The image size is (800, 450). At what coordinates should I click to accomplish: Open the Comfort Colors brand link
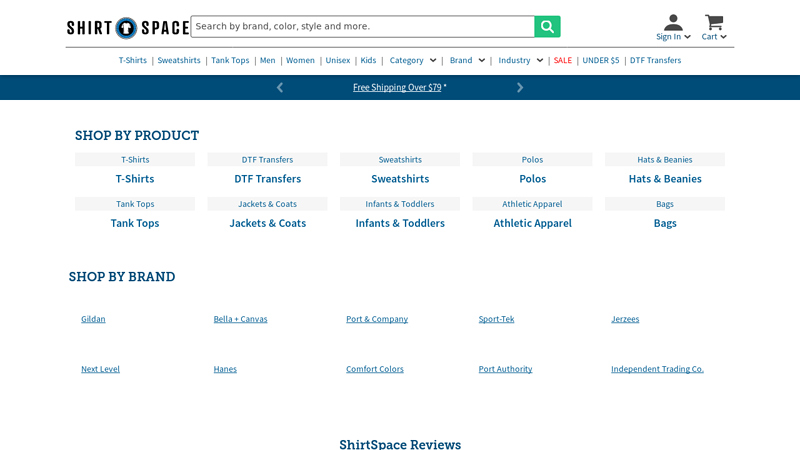[x=375, y=369]
